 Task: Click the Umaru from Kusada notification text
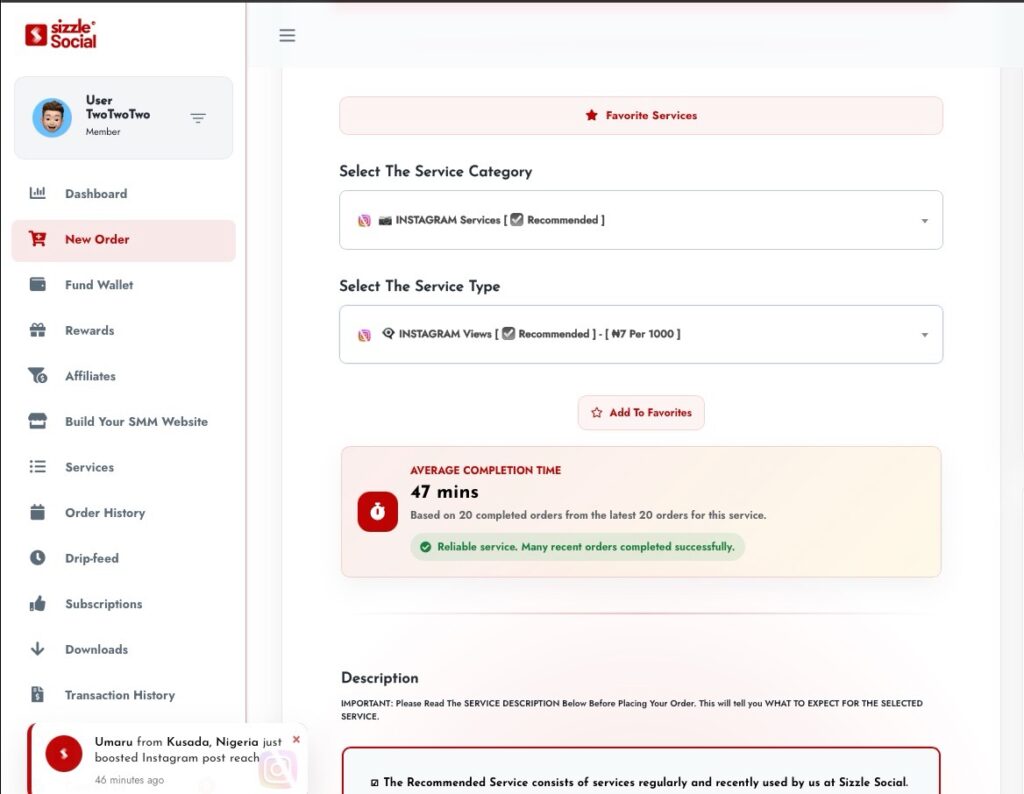[188, 750]
